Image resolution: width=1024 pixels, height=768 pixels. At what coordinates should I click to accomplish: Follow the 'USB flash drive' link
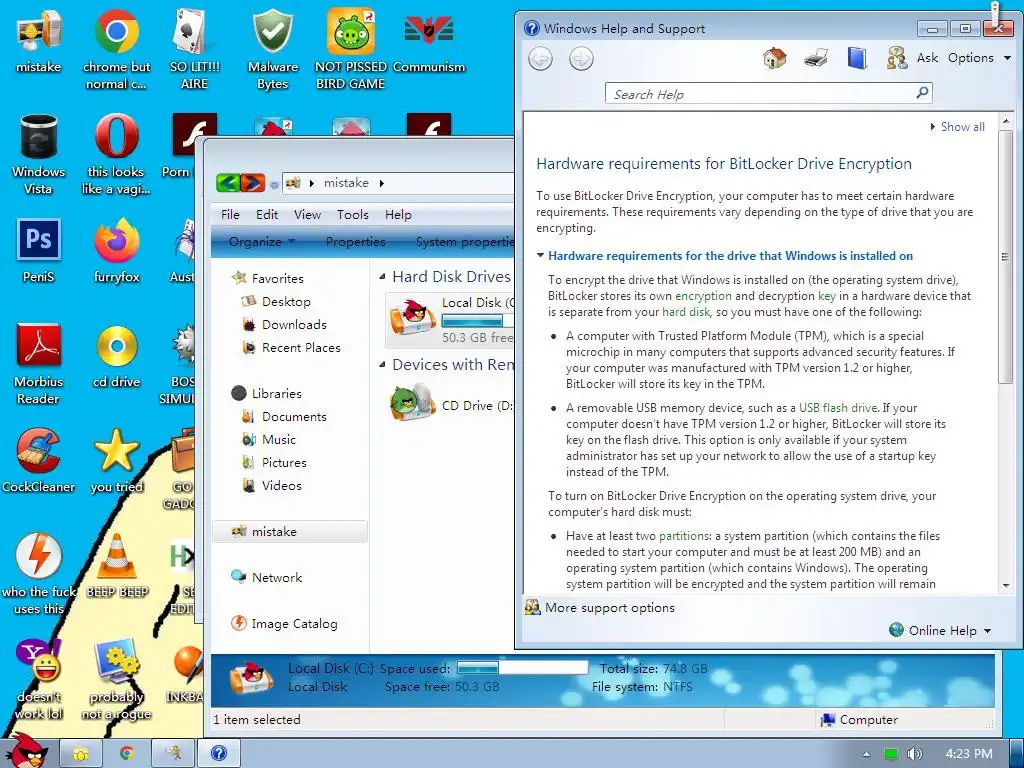pos(838,408)
